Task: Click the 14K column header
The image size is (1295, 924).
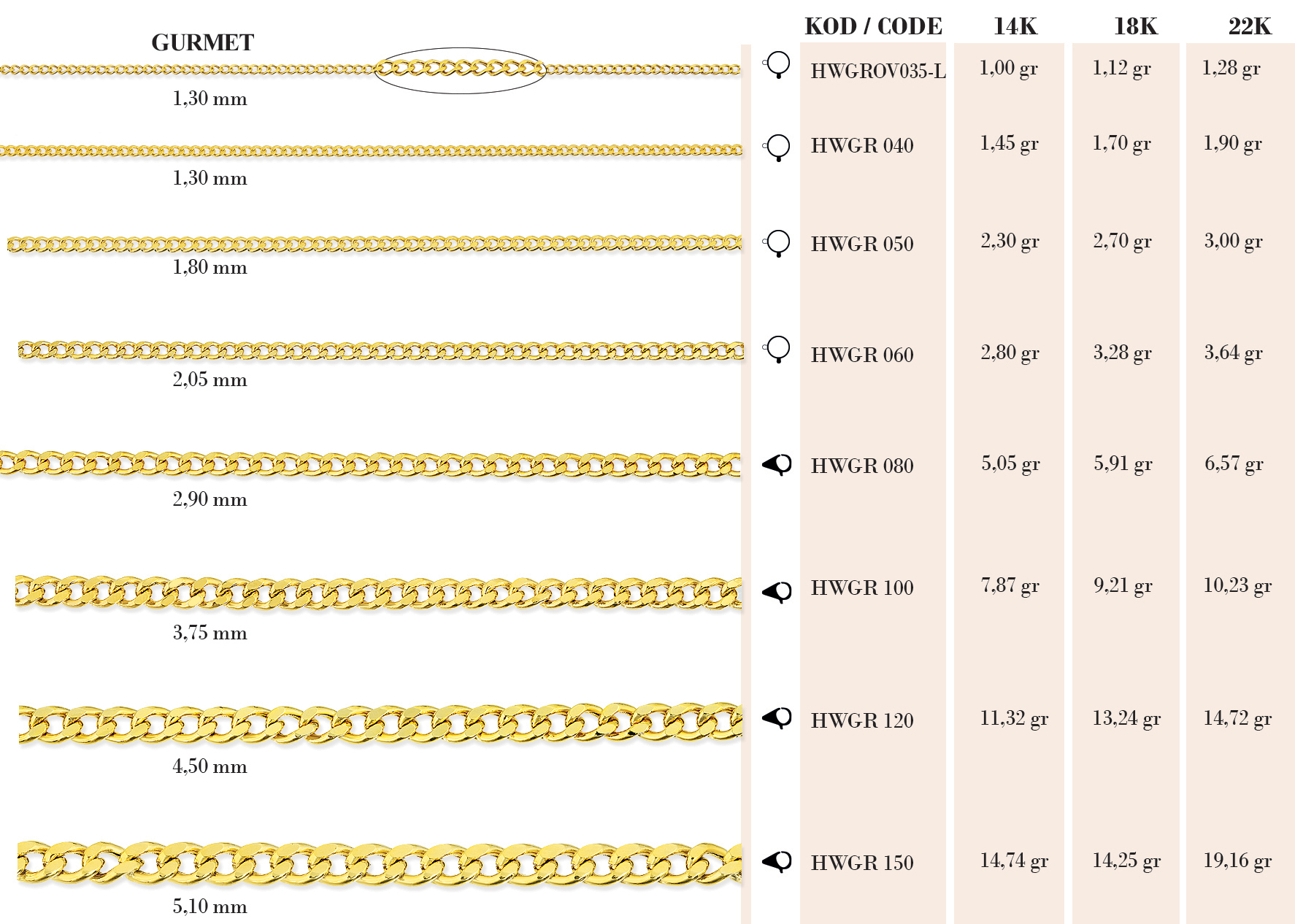Action: 1015,26
